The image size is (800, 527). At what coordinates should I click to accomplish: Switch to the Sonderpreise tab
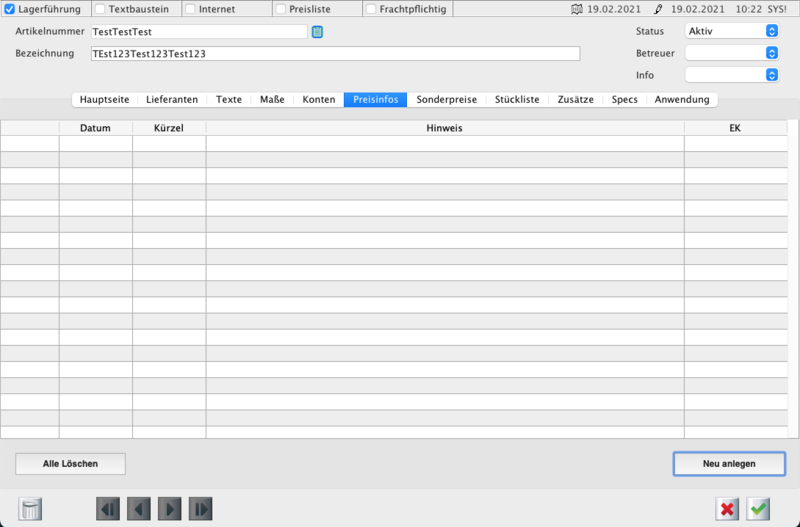447,100
